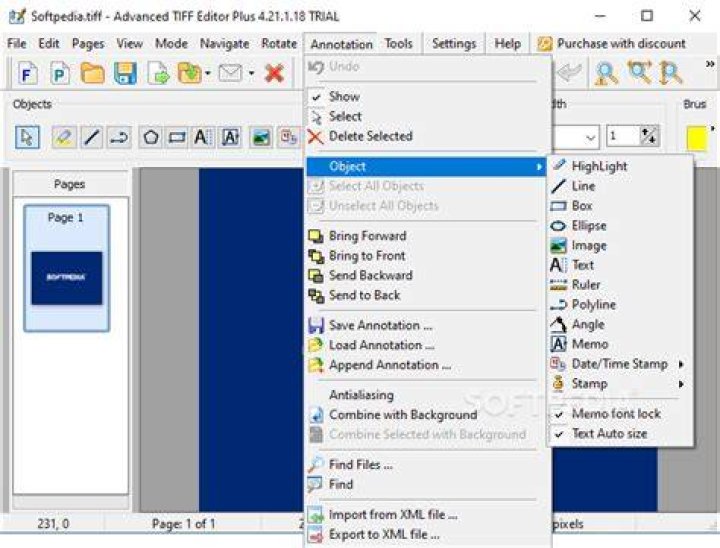Open the Tools menu
Image resolution: width=720 pixels, height=548 pixels.
(399, 44)
